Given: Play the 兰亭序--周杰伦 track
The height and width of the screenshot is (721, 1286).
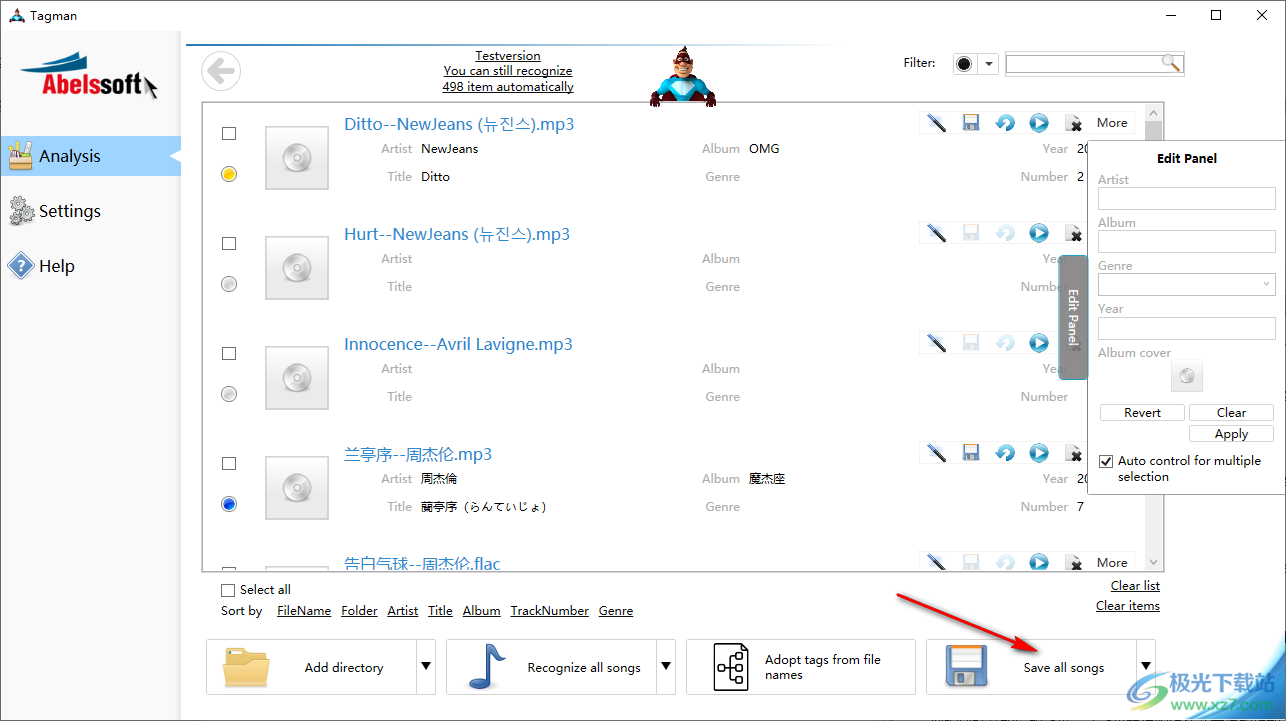Looking at the screenshot, I should click(1039, 453).
